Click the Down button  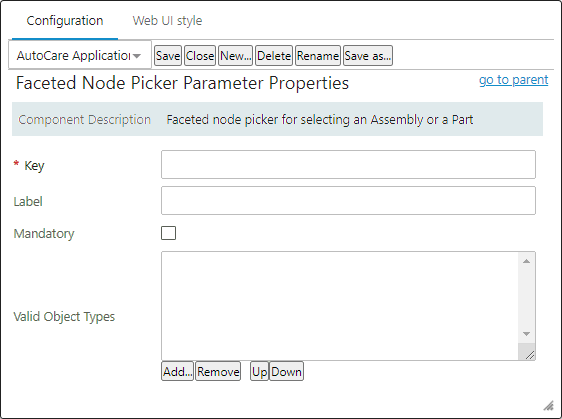(286, 371)
